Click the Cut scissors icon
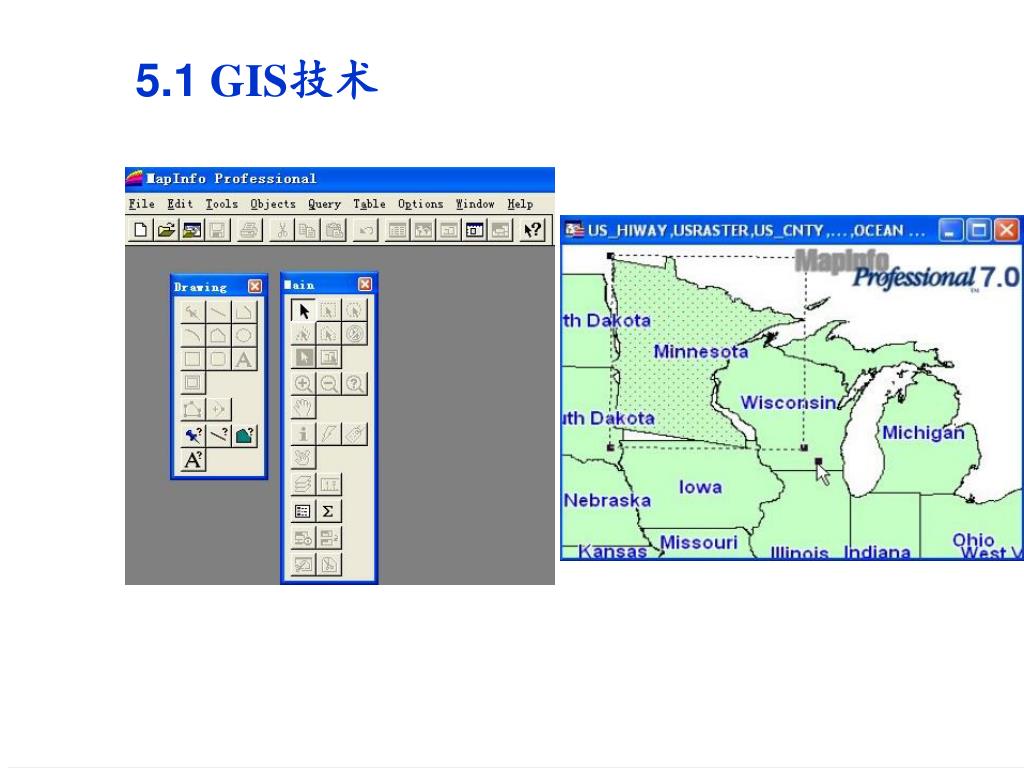The height and width of the screenshot is (768, 1024). [282, 230]
